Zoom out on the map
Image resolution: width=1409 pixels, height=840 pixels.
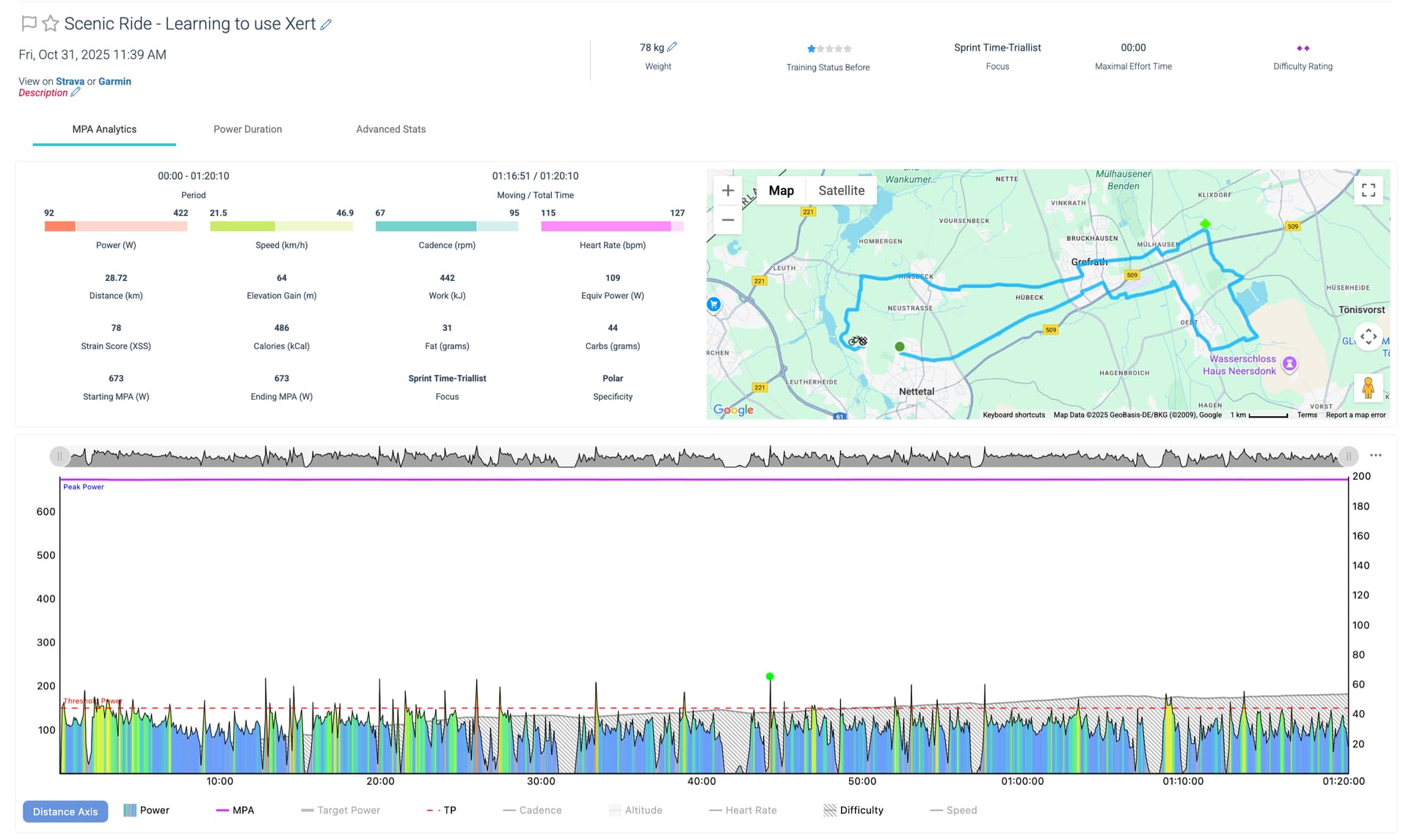pyautogui.click(x=727, y=219)
